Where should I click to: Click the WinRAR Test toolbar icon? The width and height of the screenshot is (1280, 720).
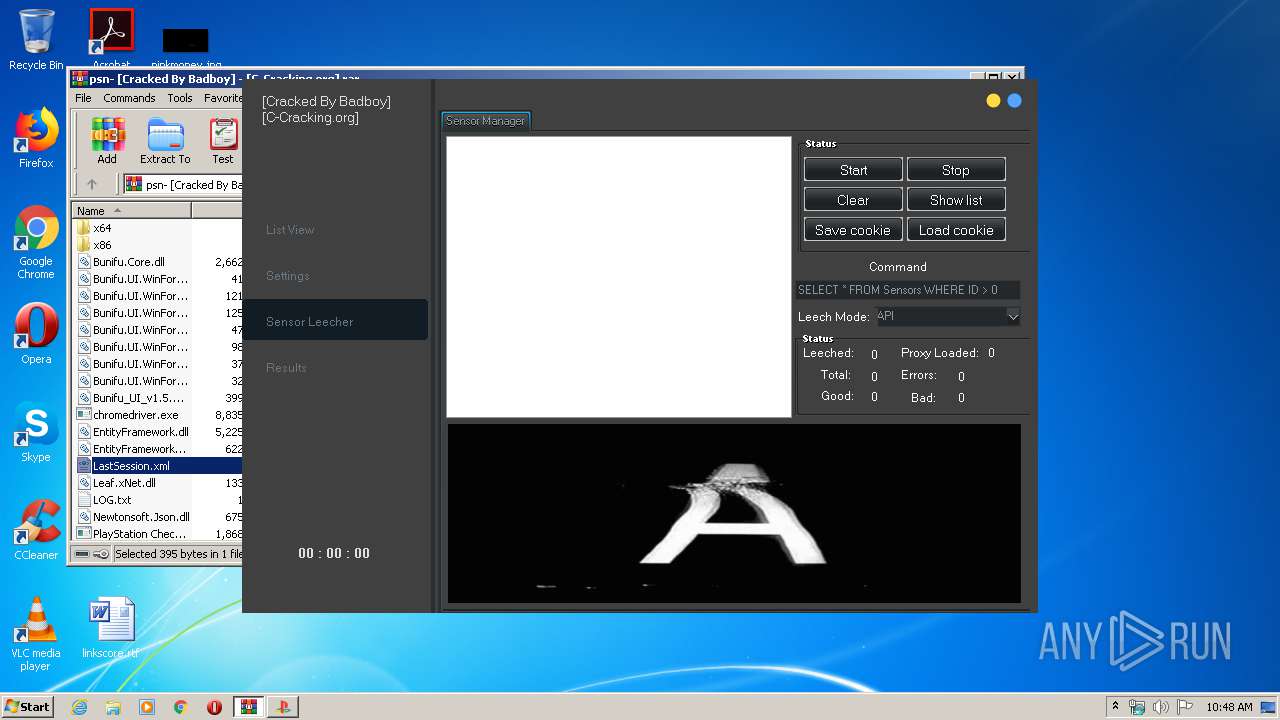click(x=223, y=141)
